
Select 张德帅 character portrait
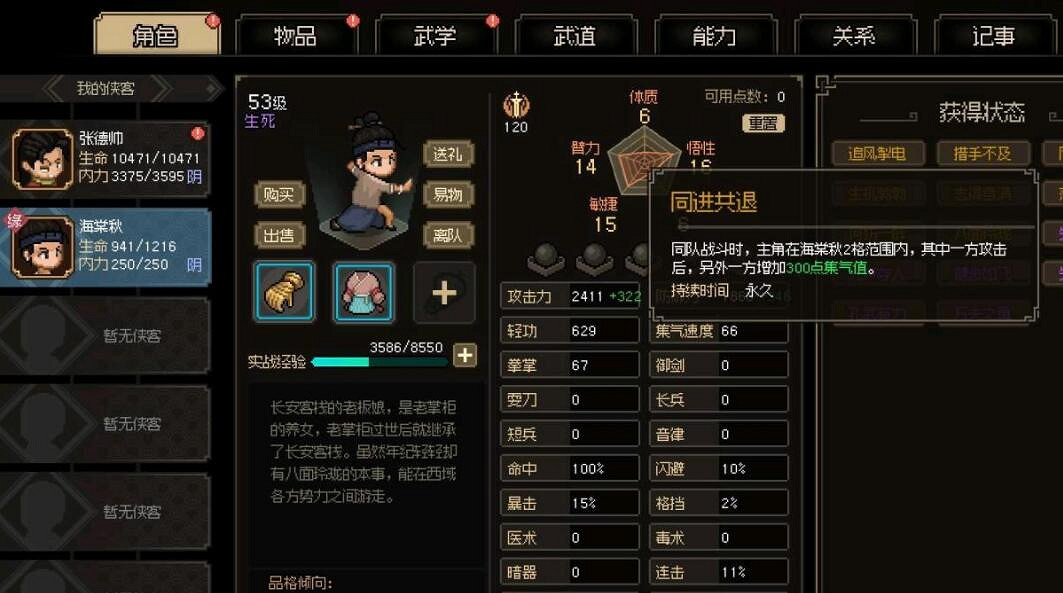point(42,159)
